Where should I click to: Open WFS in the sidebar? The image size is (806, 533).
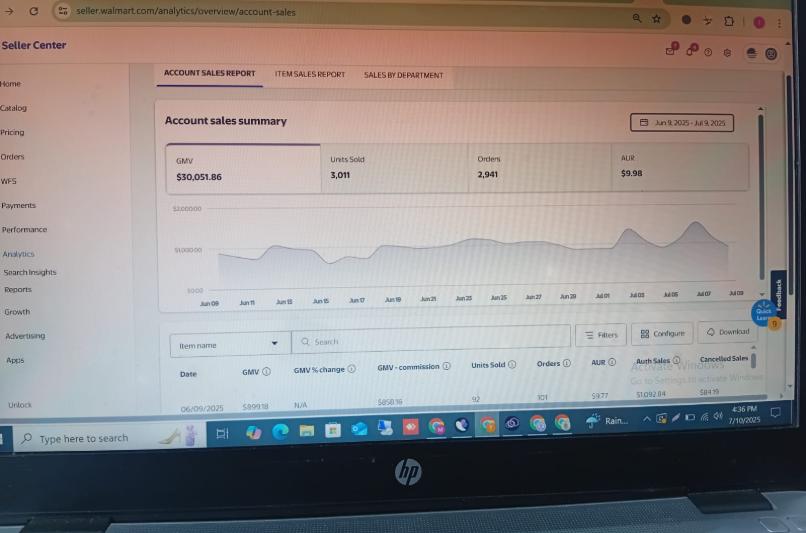9,181
